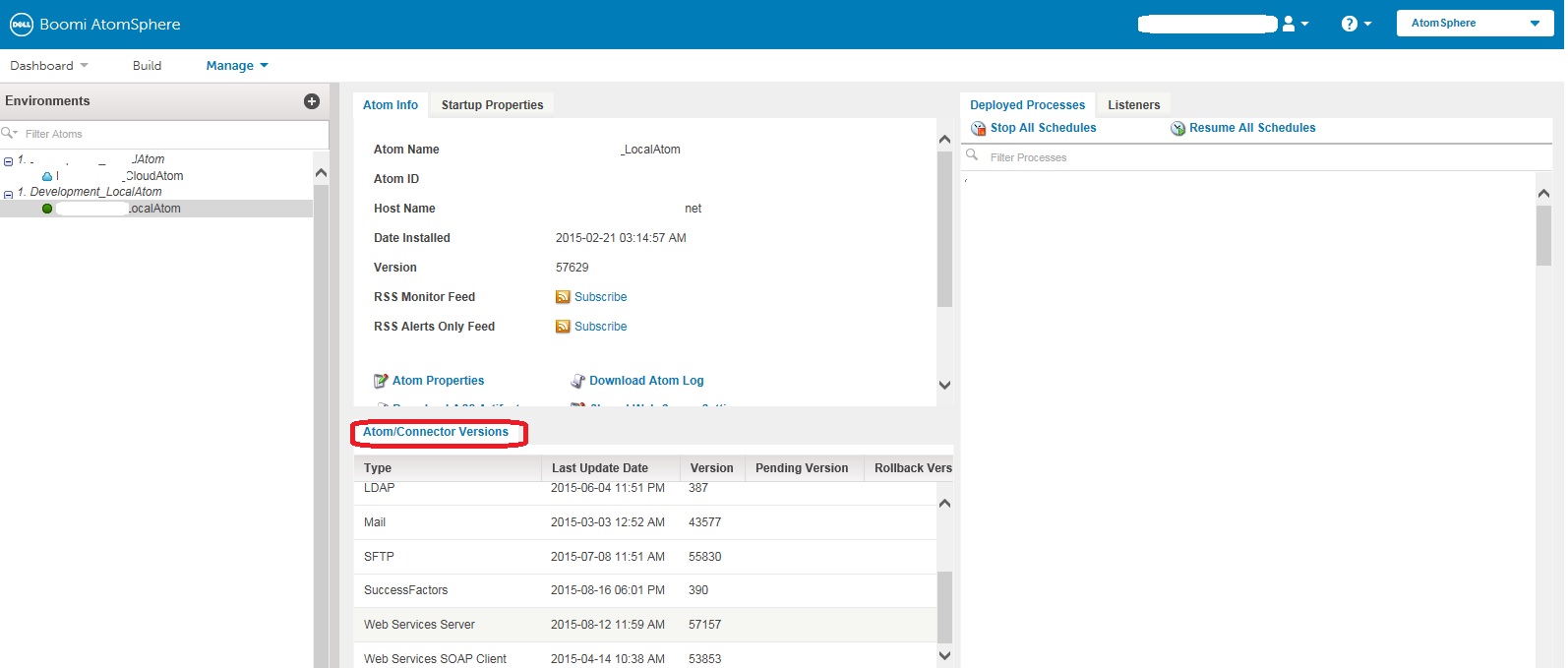This screenshot has width=1568, height=668.
Task: Collapse the first environment containing CloudAtom
Action: [x=8, y=161]
